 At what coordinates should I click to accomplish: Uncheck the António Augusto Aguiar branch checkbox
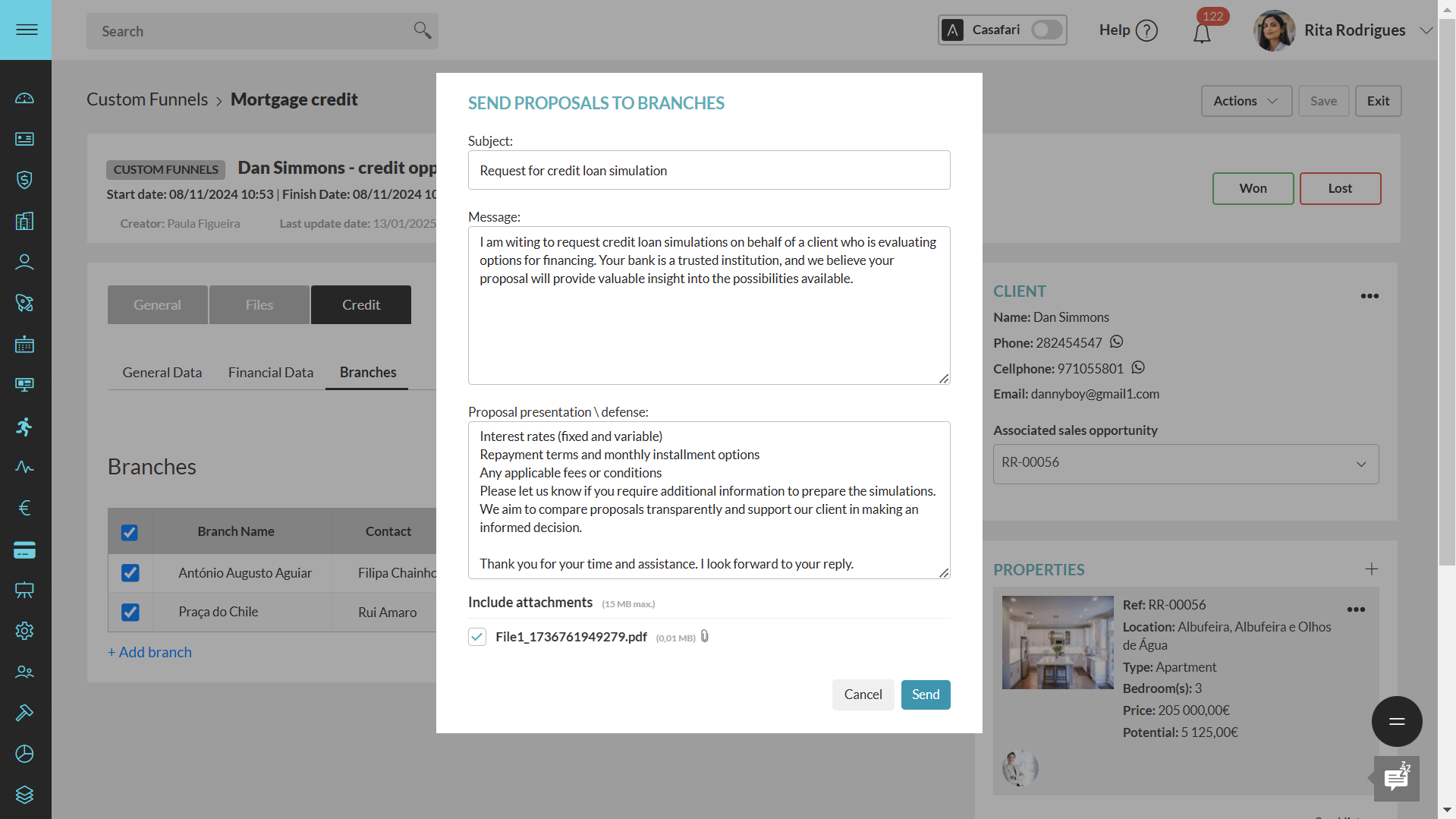131,572
